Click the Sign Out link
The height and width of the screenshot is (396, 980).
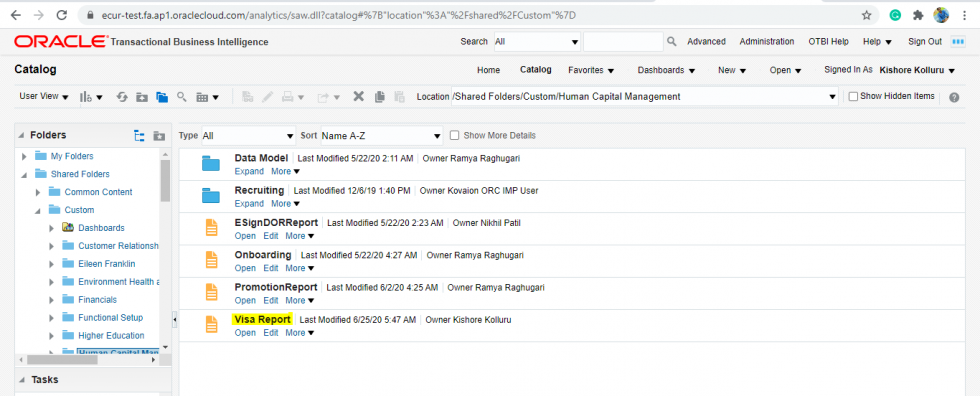point(924,42)
